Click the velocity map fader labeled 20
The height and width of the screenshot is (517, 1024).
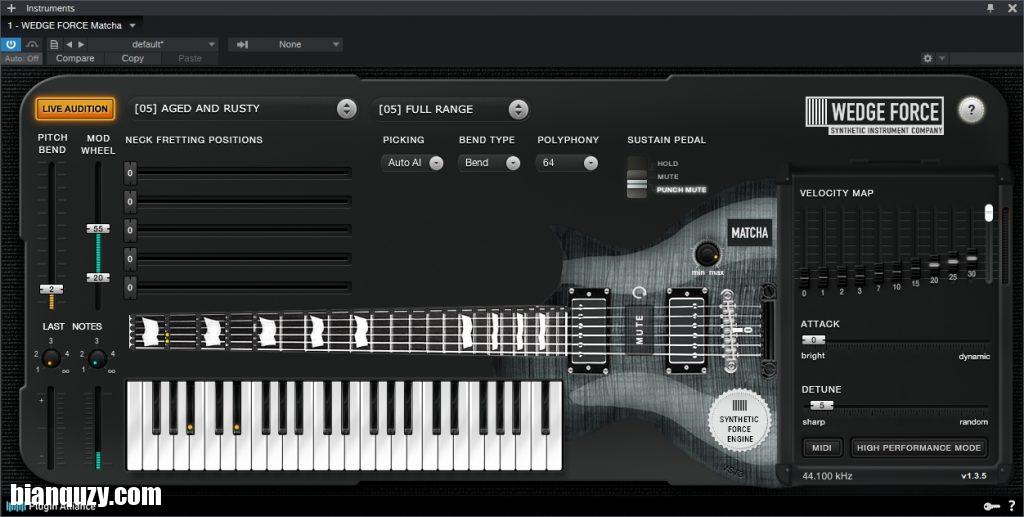(x=934, y=264)
